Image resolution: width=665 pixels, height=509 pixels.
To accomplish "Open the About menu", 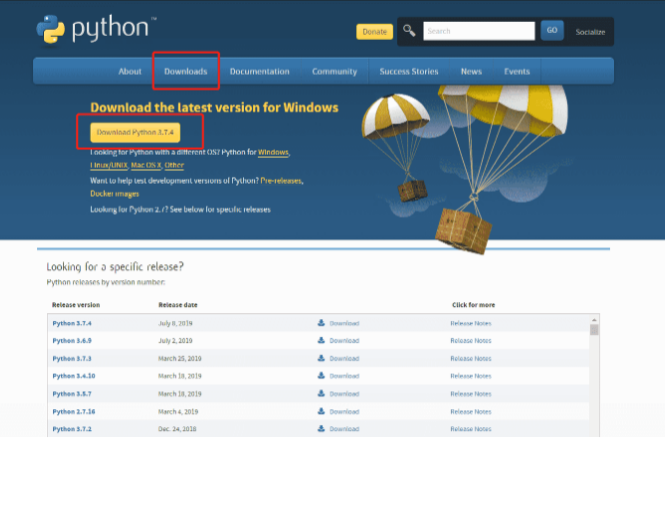I will (x=130, y=71).
